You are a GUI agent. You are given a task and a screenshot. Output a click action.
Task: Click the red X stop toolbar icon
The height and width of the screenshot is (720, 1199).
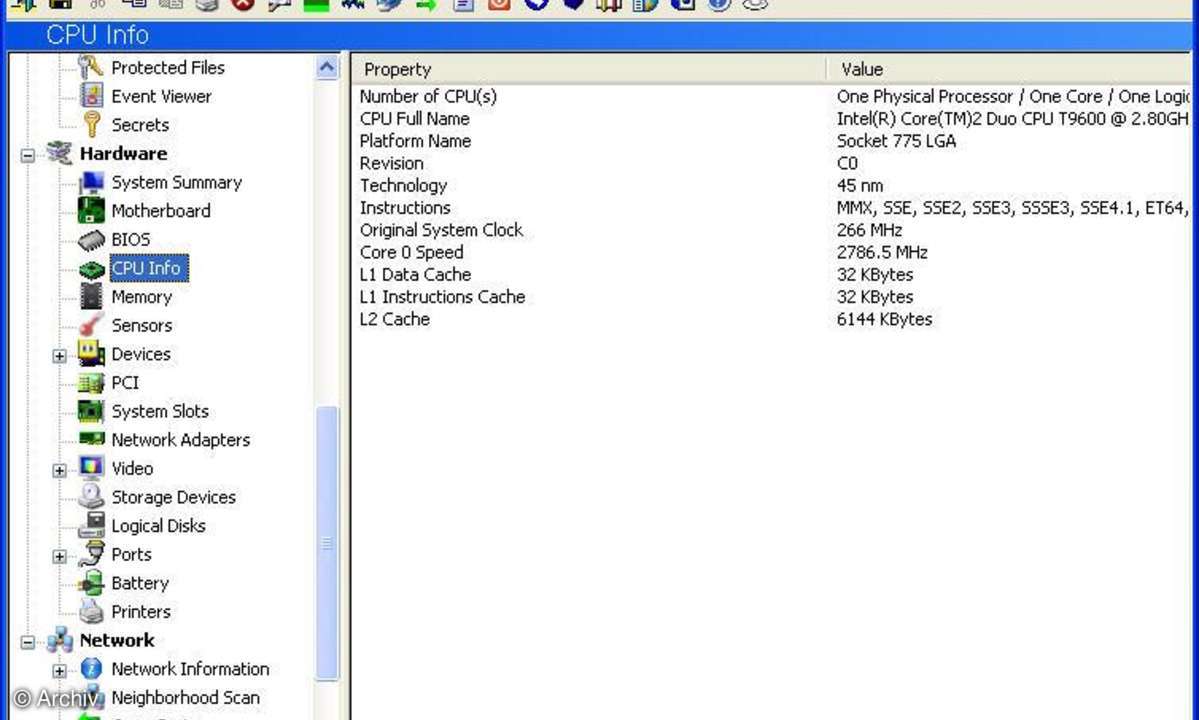point(243,4)
